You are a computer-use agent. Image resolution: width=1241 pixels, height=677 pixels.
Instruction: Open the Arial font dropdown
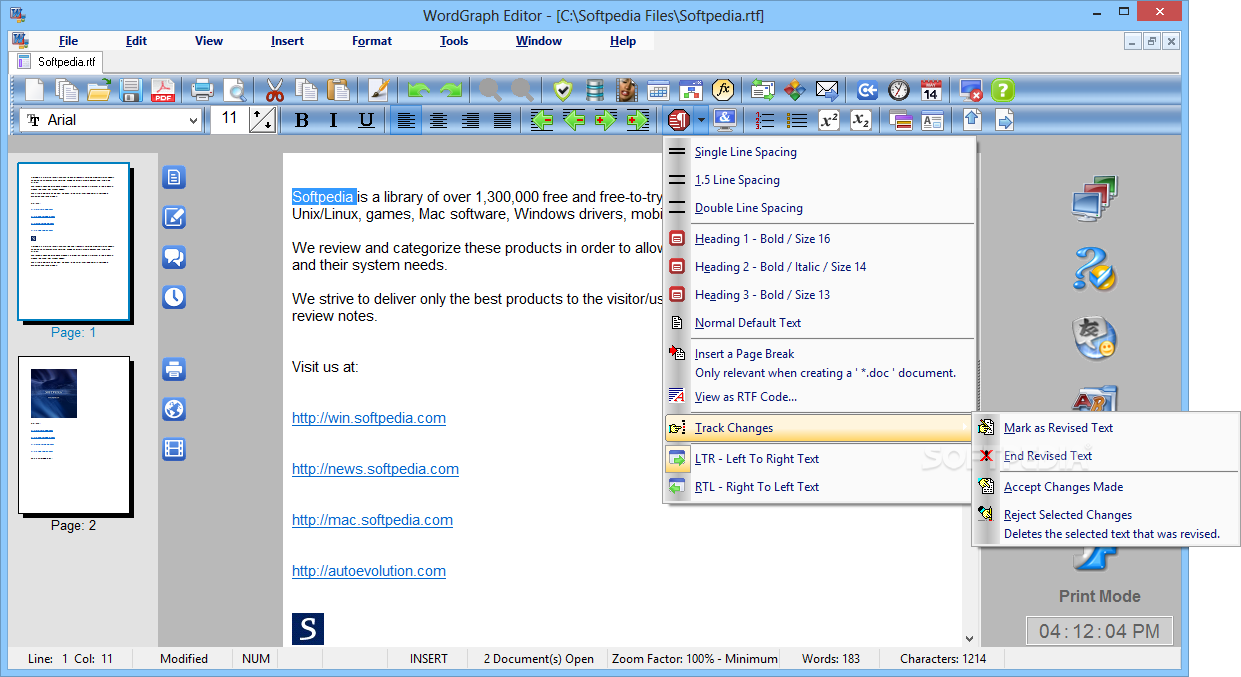click(193, 120)
